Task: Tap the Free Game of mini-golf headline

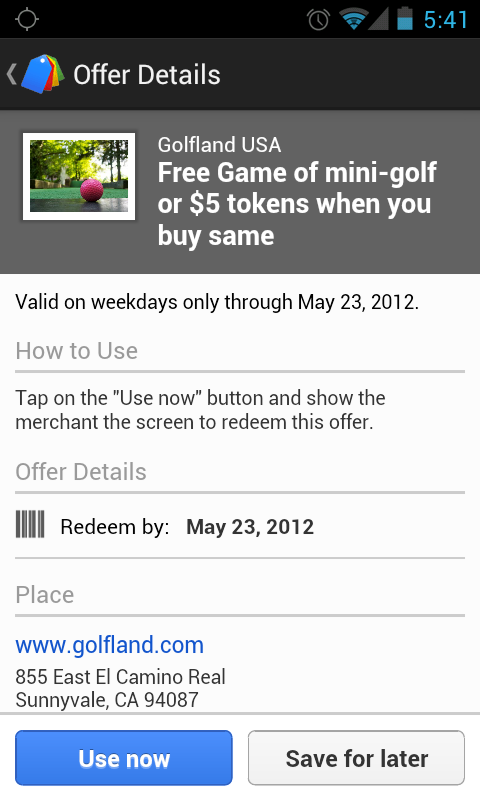Action: pos(297,204)
